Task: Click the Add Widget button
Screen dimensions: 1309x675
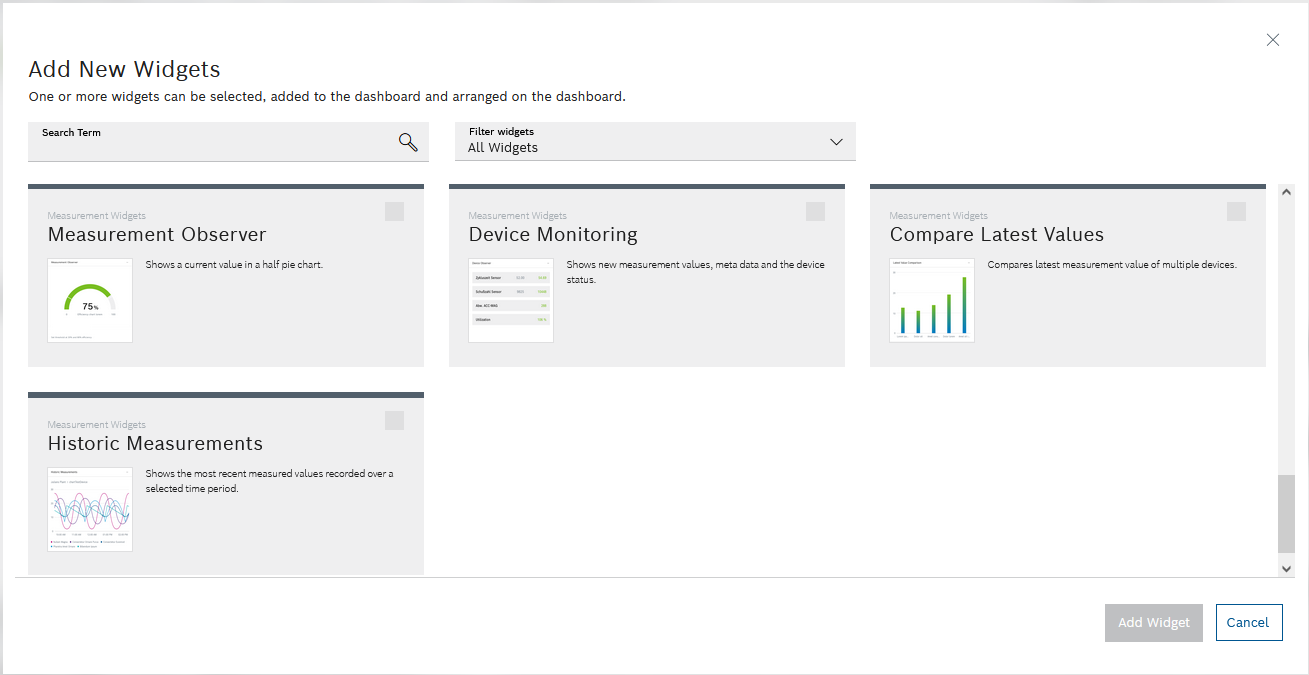Action: (1153, 622)
